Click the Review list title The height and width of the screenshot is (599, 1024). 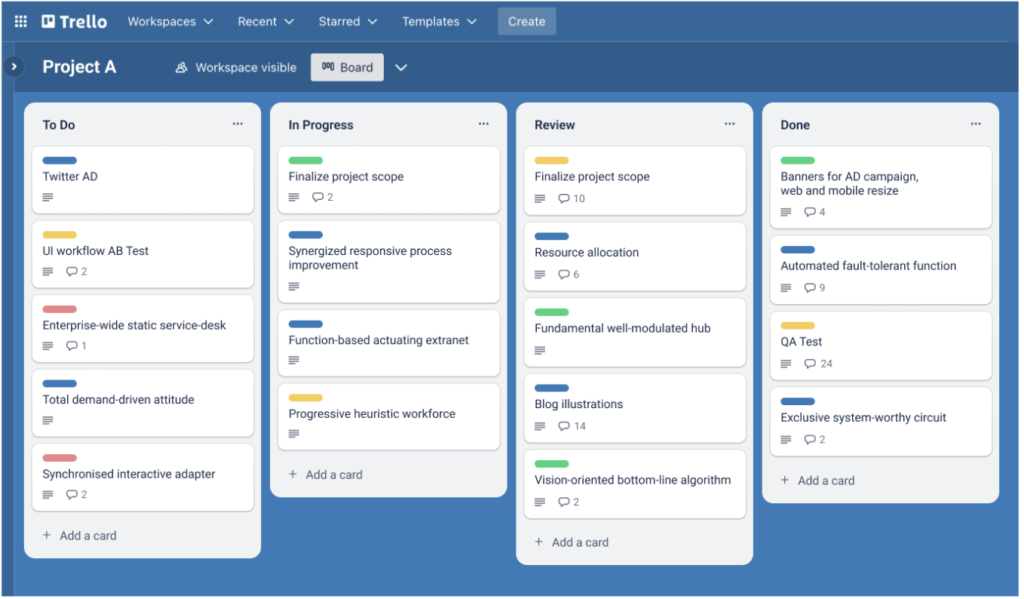[554, 125]
